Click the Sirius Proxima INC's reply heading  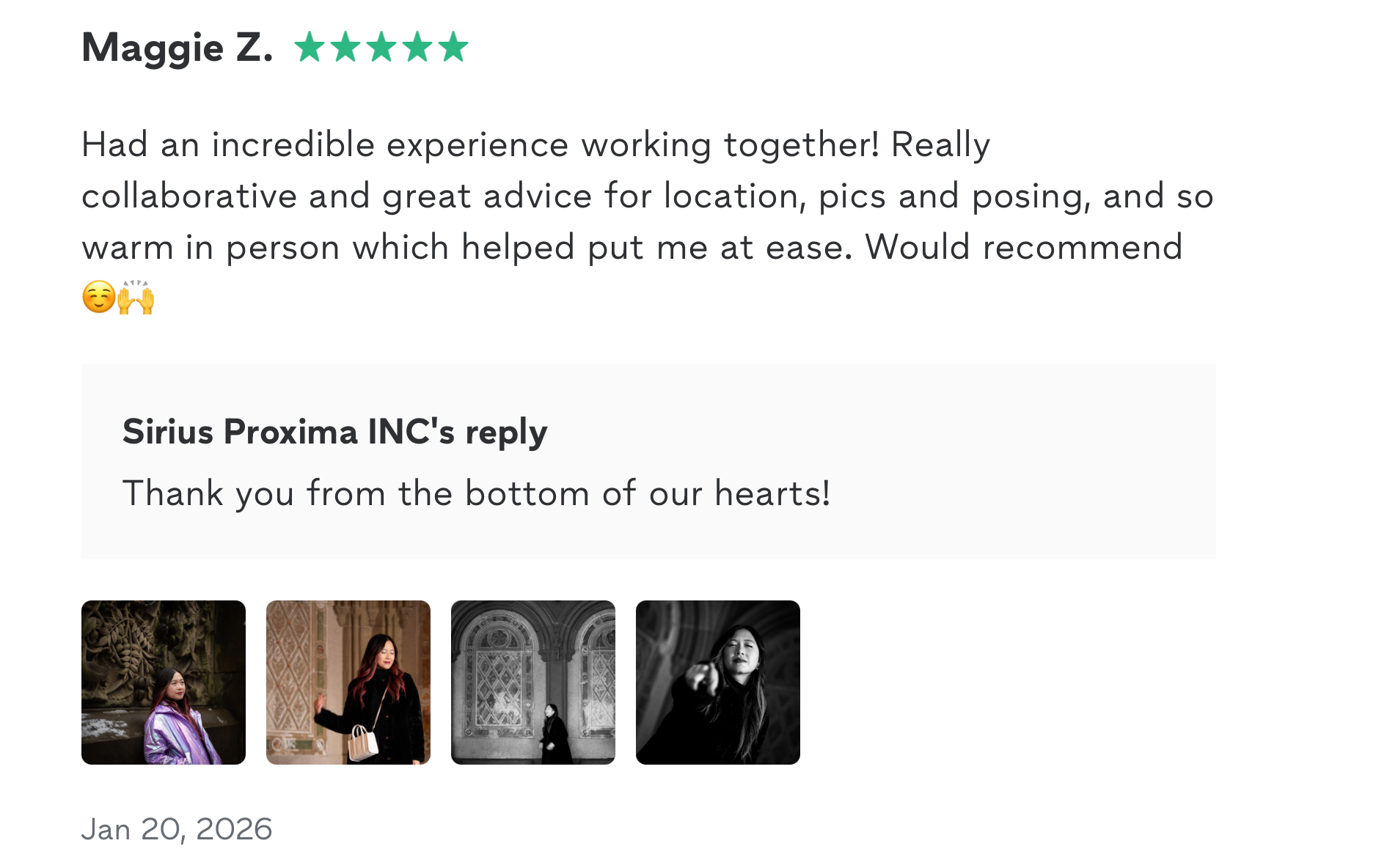[x=334, y=431]
